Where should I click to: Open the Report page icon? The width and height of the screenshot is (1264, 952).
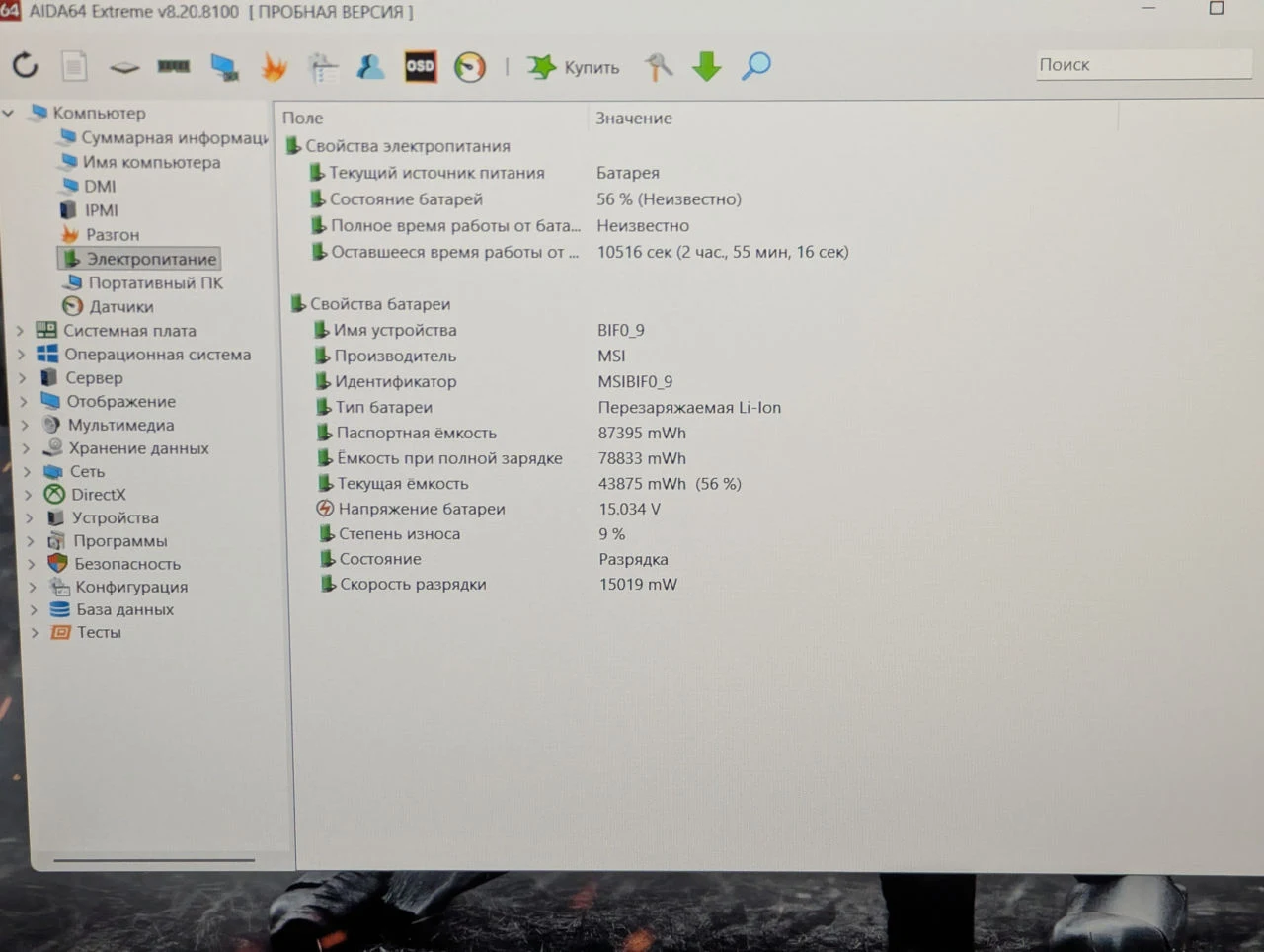pyautogui.click(x=74, y=66)
